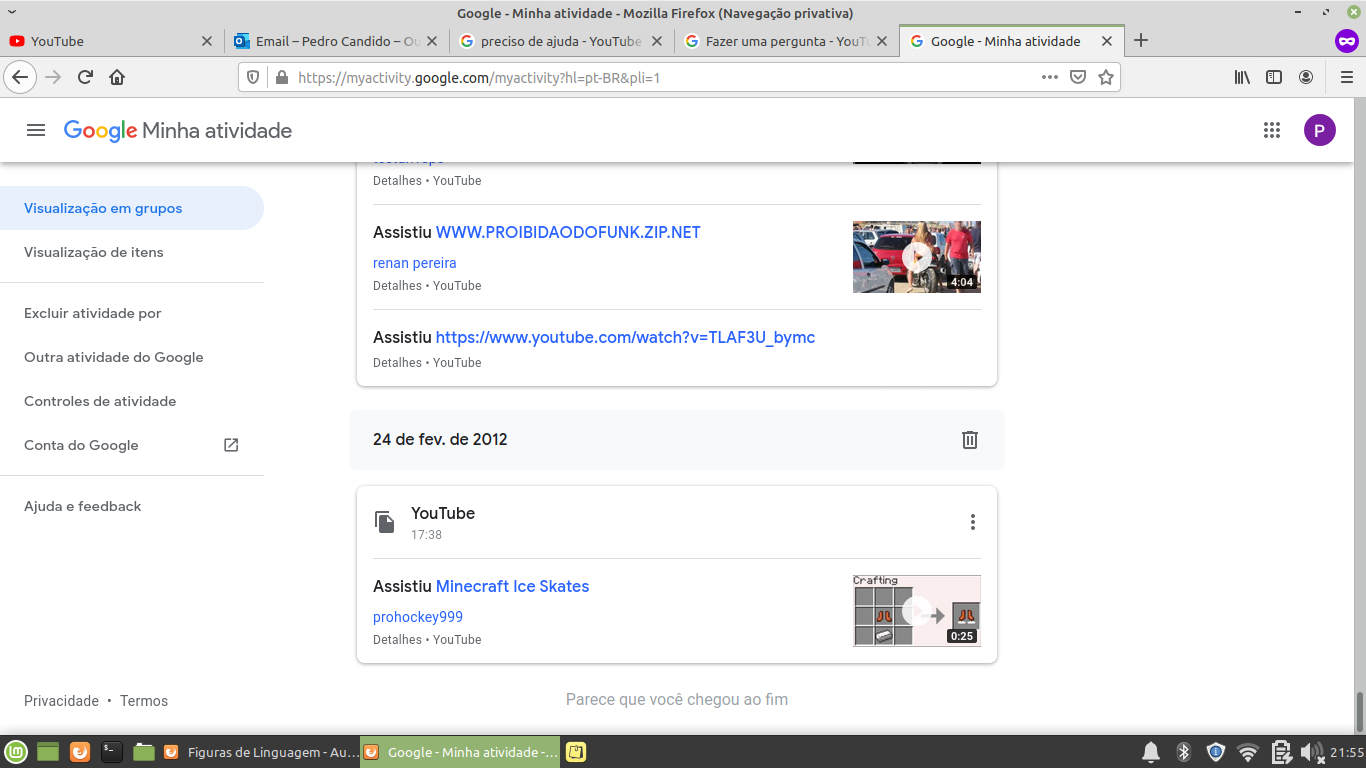Click the browser forward arrow
This screenshot has width=1366, height=768.
[x=53, y=77]
